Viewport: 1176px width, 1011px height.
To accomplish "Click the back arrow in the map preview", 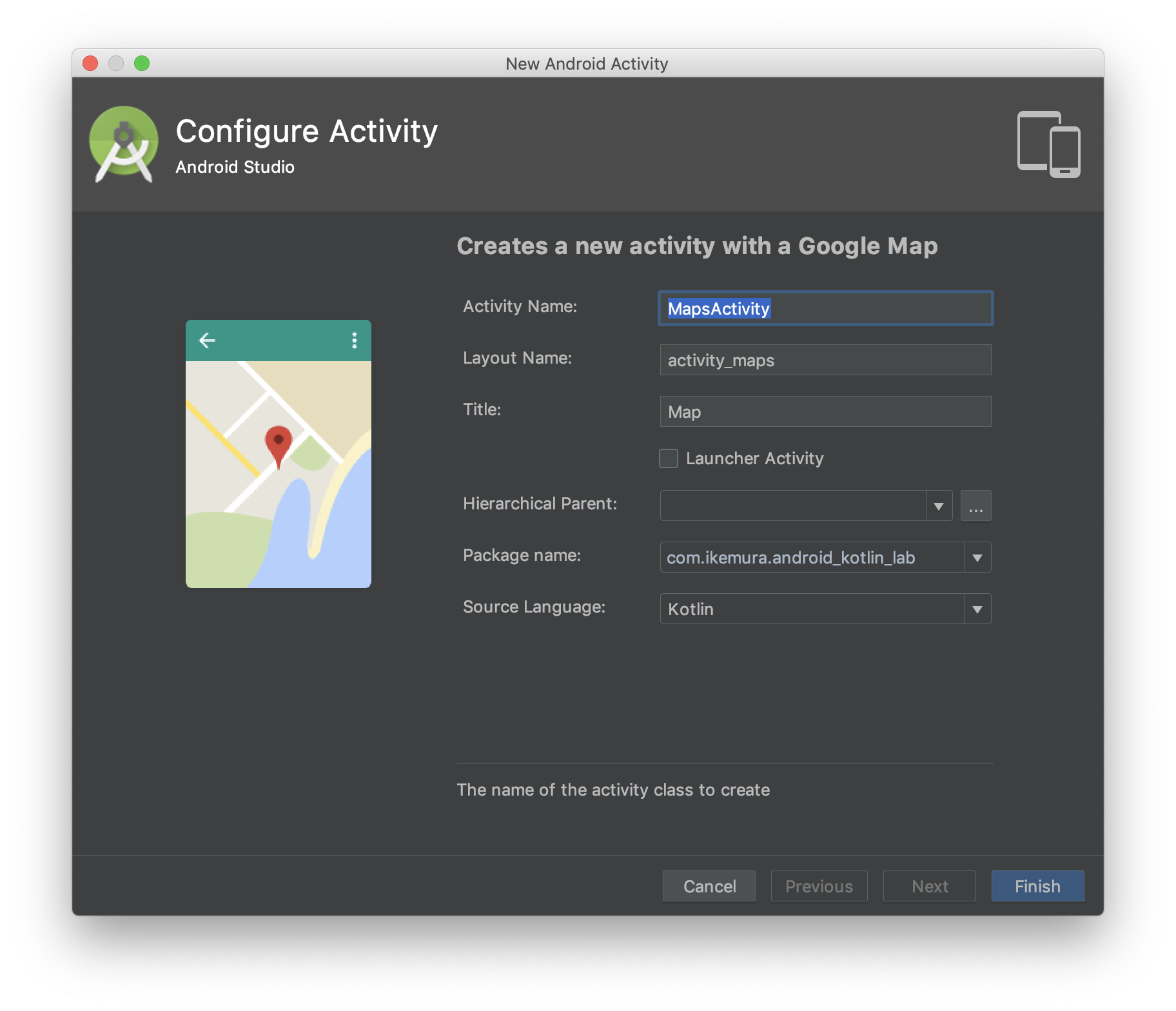I will [x=207, y=340].
